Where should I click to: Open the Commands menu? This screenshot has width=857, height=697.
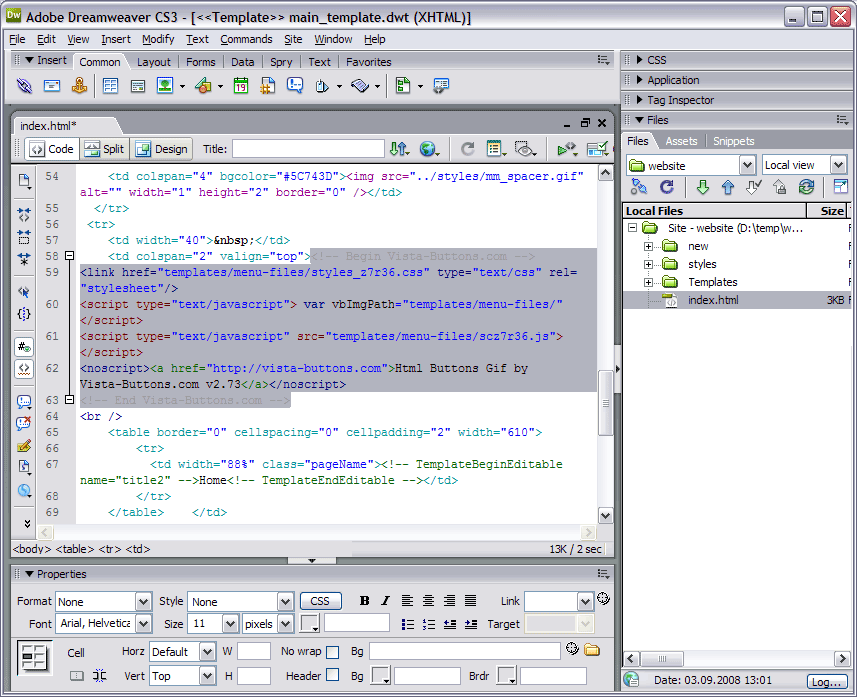click(246, 39)
